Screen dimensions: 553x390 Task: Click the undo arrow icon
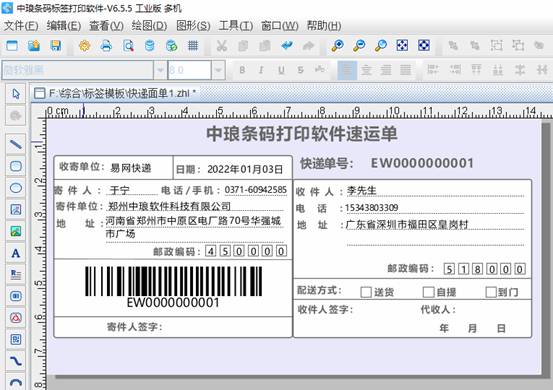click(x=287, y=45)
